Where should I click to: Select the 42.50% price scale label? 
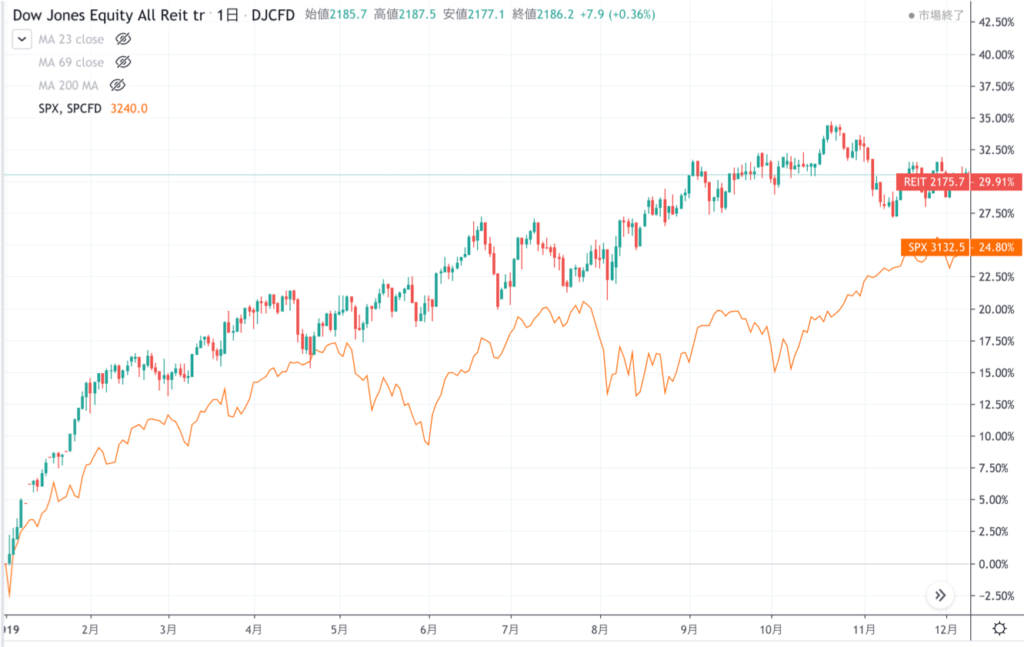pyautogui.click(x=997, y=22)
